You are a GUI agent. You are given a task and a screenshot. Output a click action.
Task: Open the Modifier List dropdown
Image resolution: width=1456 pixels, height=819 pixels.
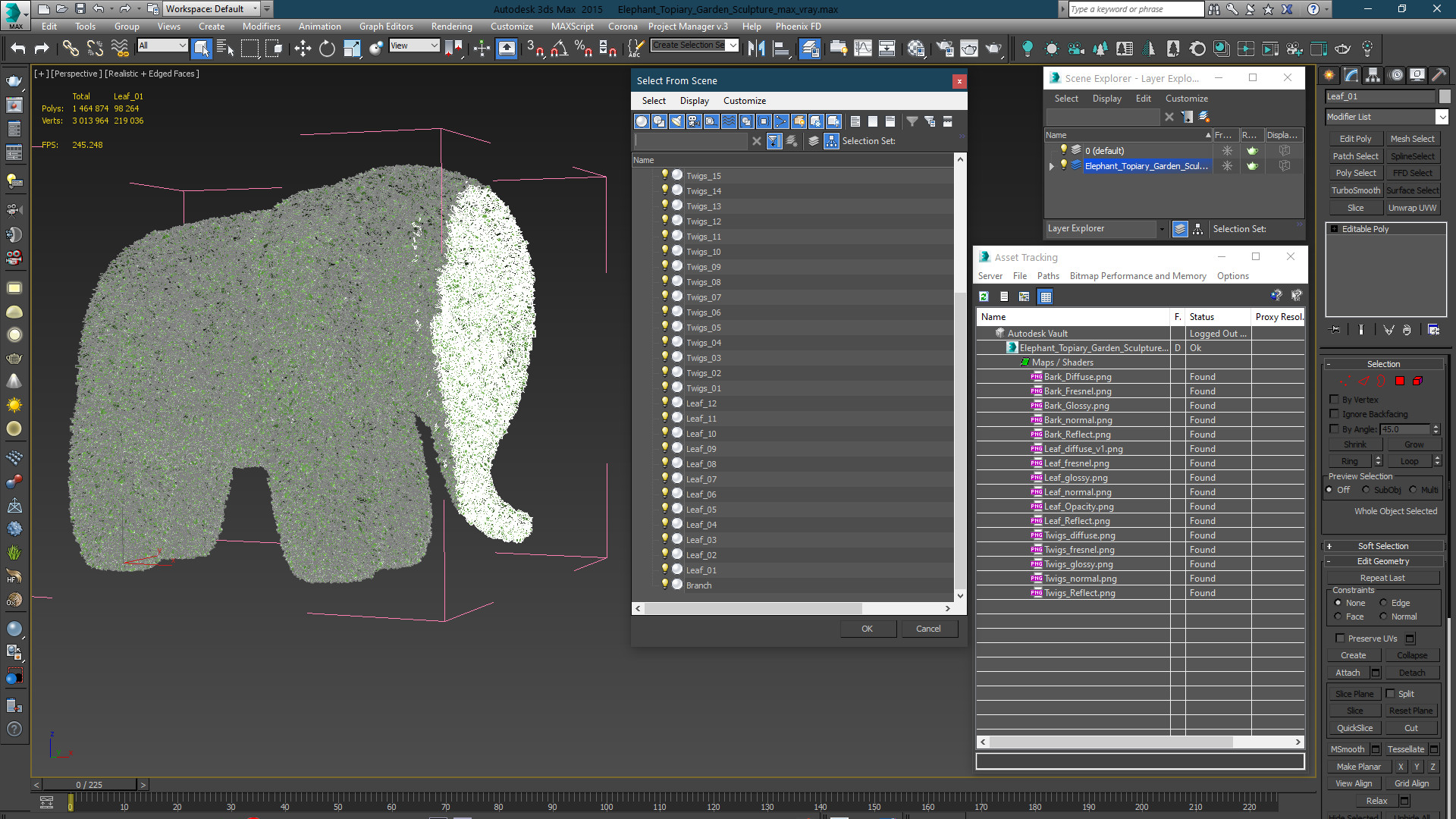(1442, 117)
